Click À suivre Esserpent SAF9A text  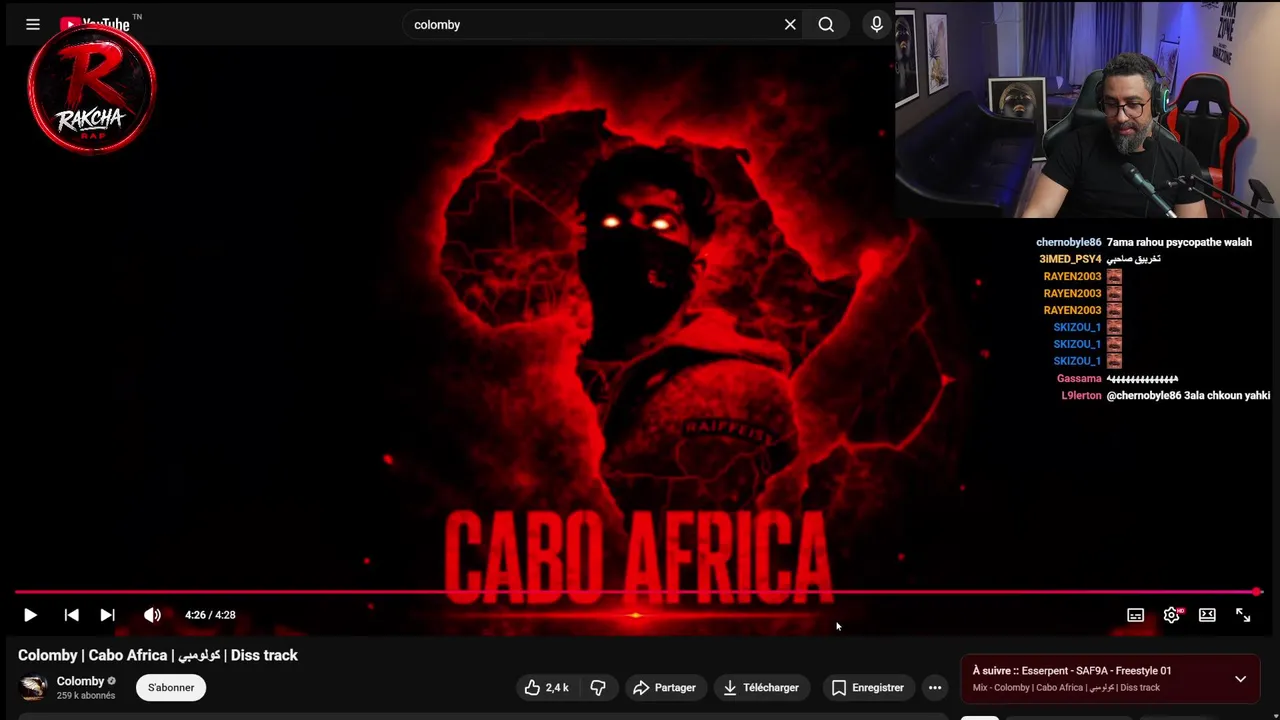pos(1072,671)
